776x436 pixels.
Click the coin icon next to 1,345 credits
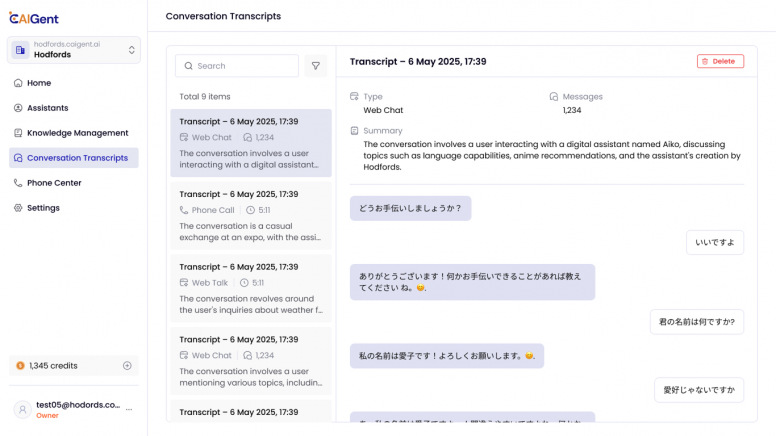[20, 366]
